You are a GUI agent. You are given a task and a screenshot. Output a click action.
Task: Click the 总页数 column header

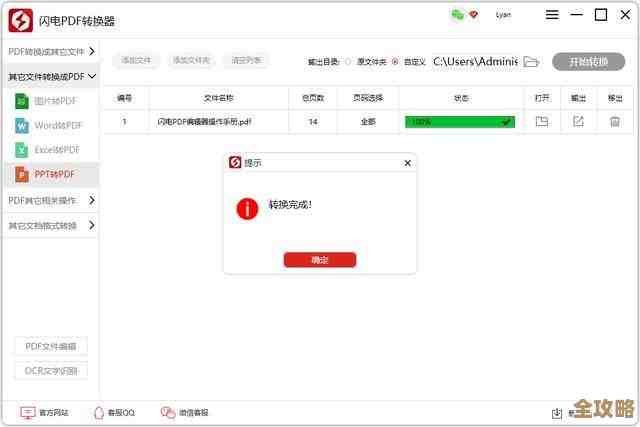tap(313, 98)
